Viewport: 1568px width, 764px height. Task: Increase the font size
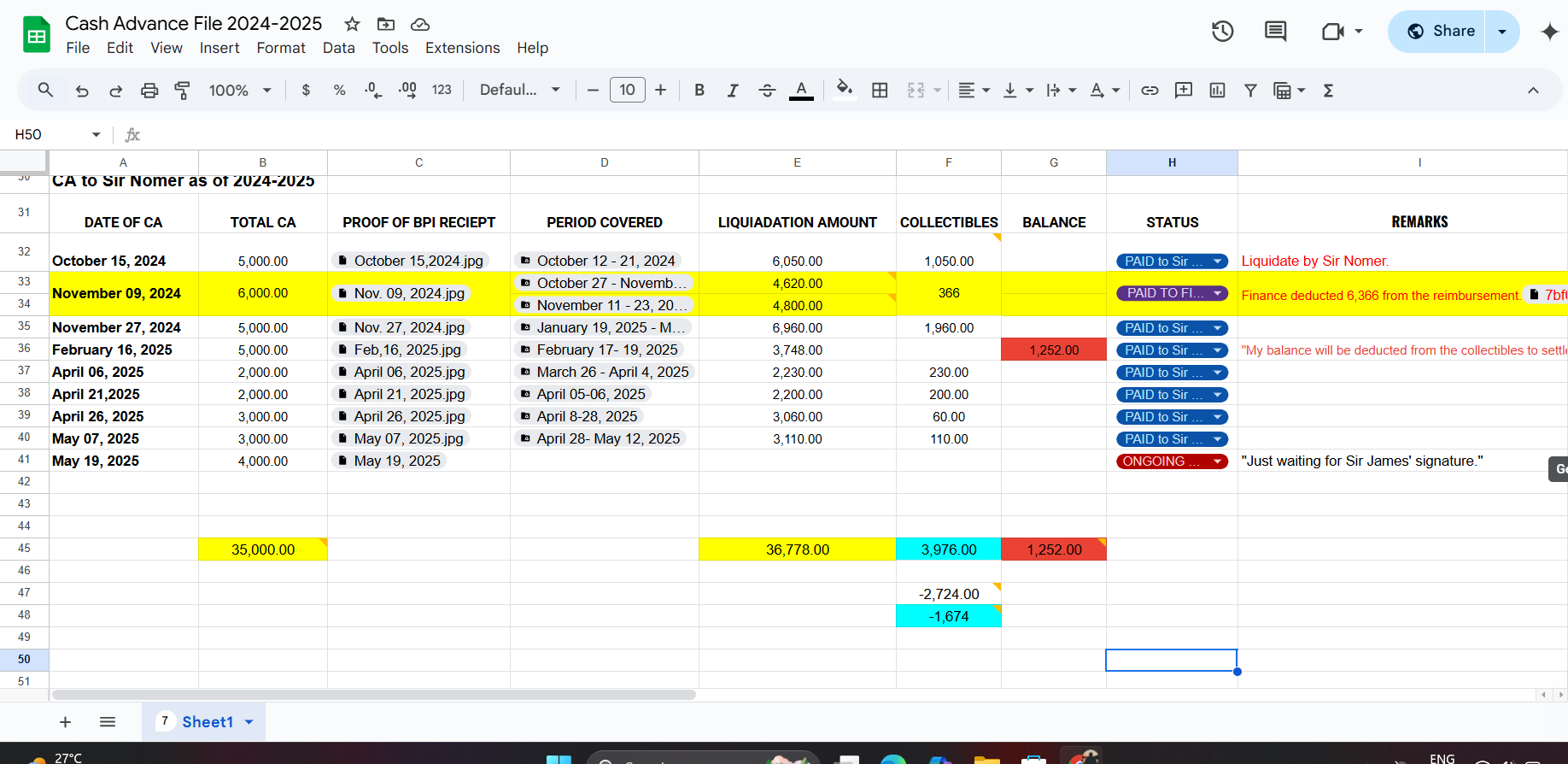(660, 90)
